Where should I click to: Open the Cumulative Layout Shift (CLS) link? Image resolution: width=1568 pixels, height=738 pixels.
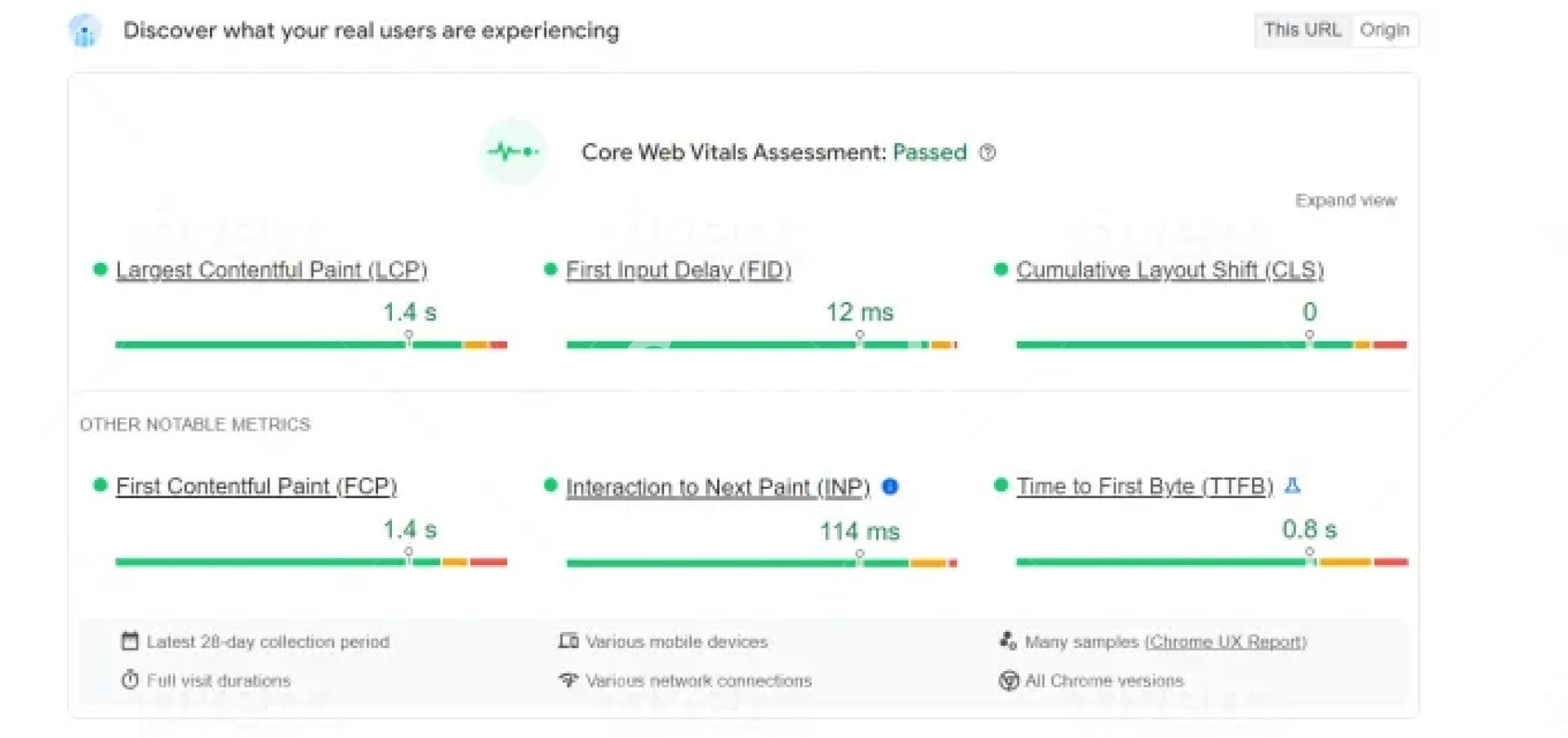click(1169, 270)
